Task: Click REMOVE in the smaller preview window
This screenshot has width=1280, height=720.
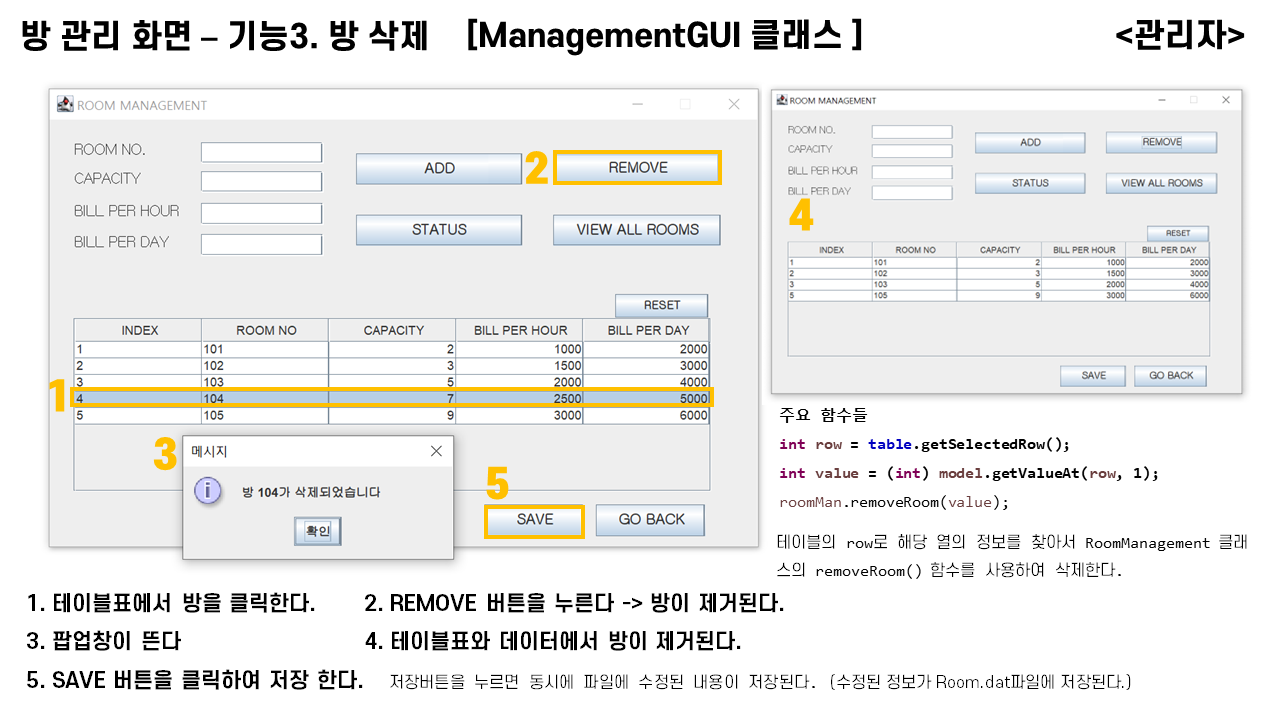Action: click(x=1160, y=142)
